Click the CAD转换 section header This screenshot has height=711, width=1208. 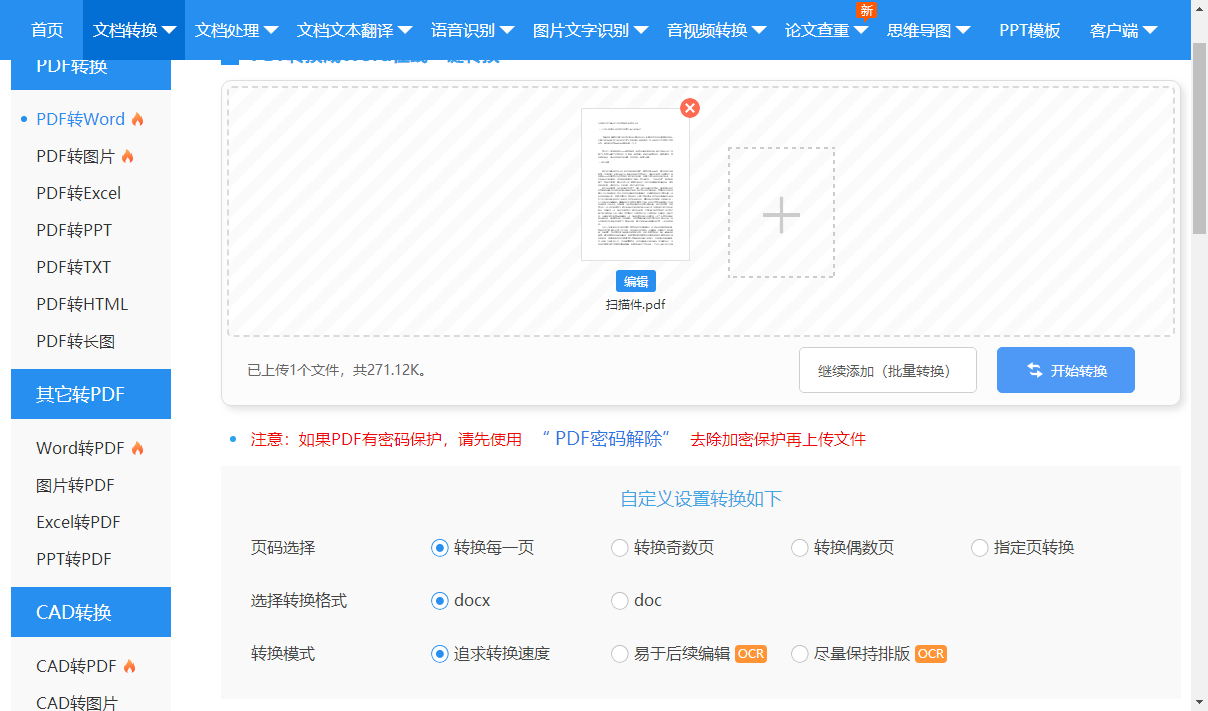[91, 612]
